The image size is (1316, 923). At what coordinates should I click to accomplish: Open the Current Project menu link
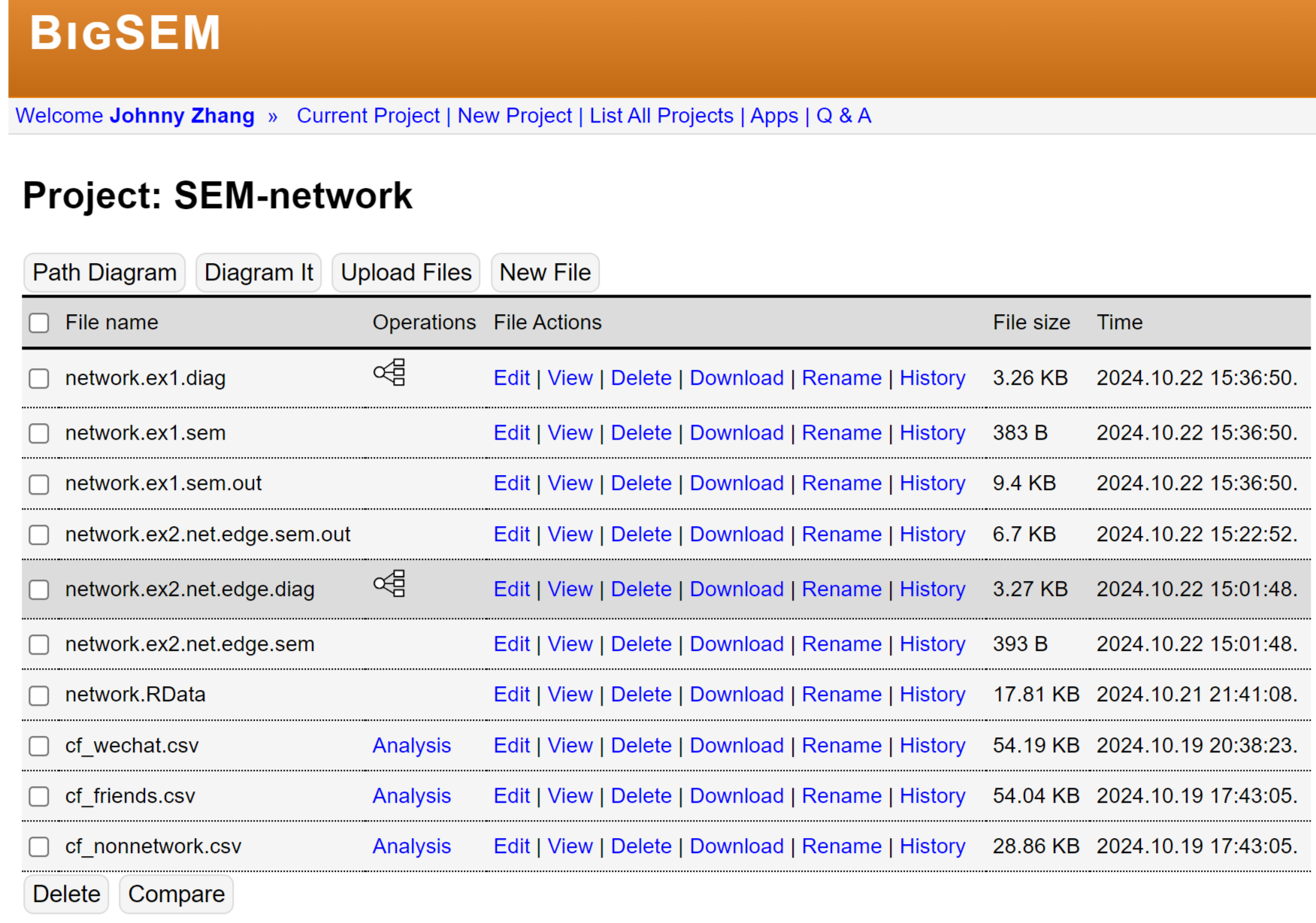pyautogui.click(x=368, y=116)
